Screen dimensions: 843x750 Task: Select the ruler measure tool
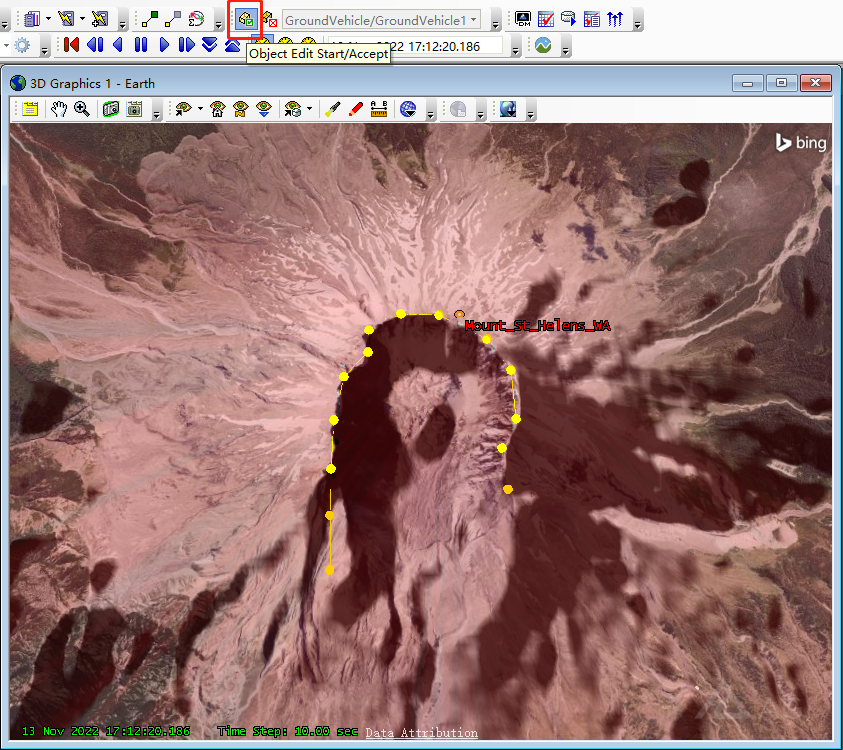tap(379, 109)
